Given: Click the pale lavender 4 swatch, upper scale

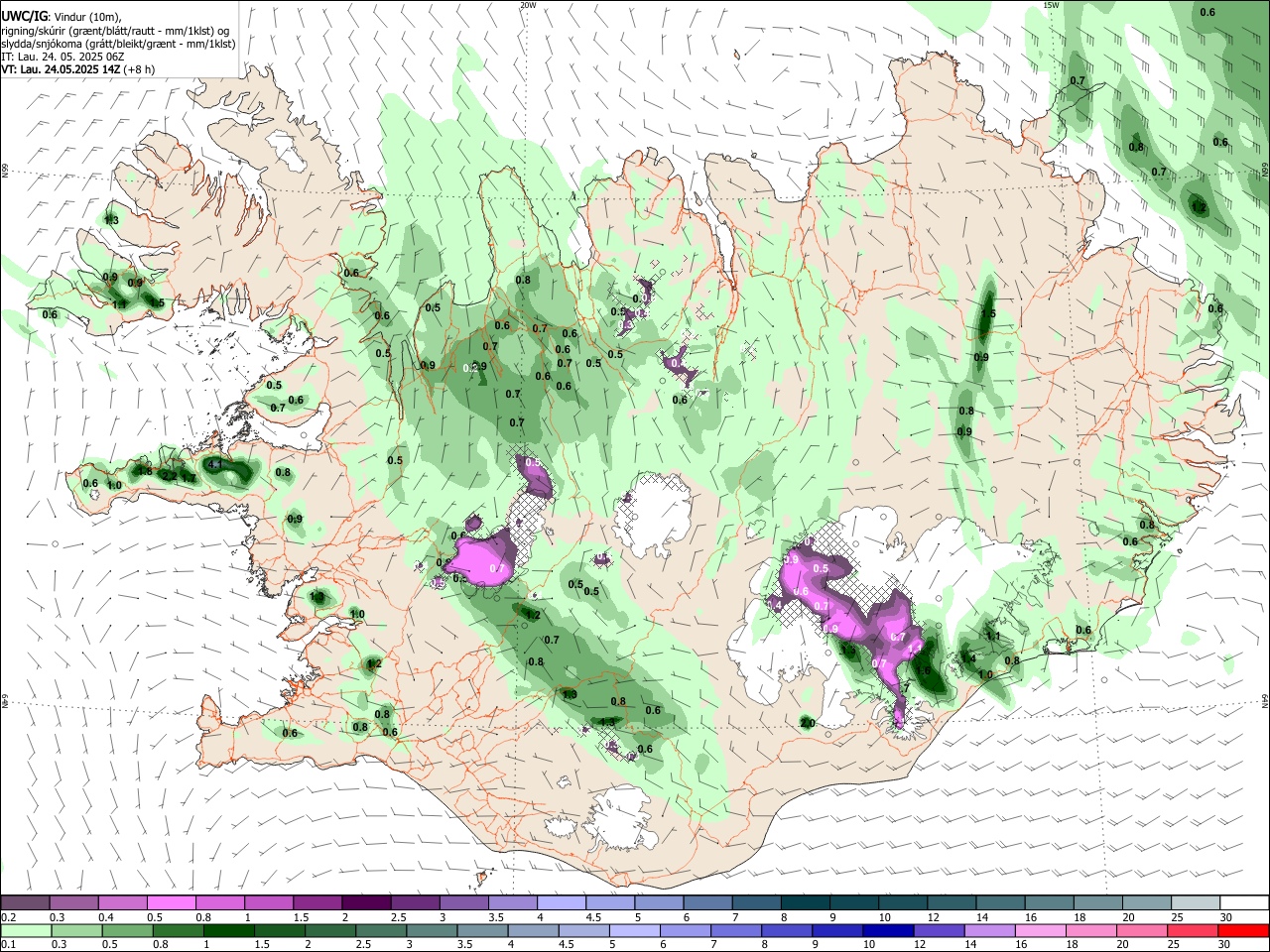Looking at the screenshot, I should (561, 902).
